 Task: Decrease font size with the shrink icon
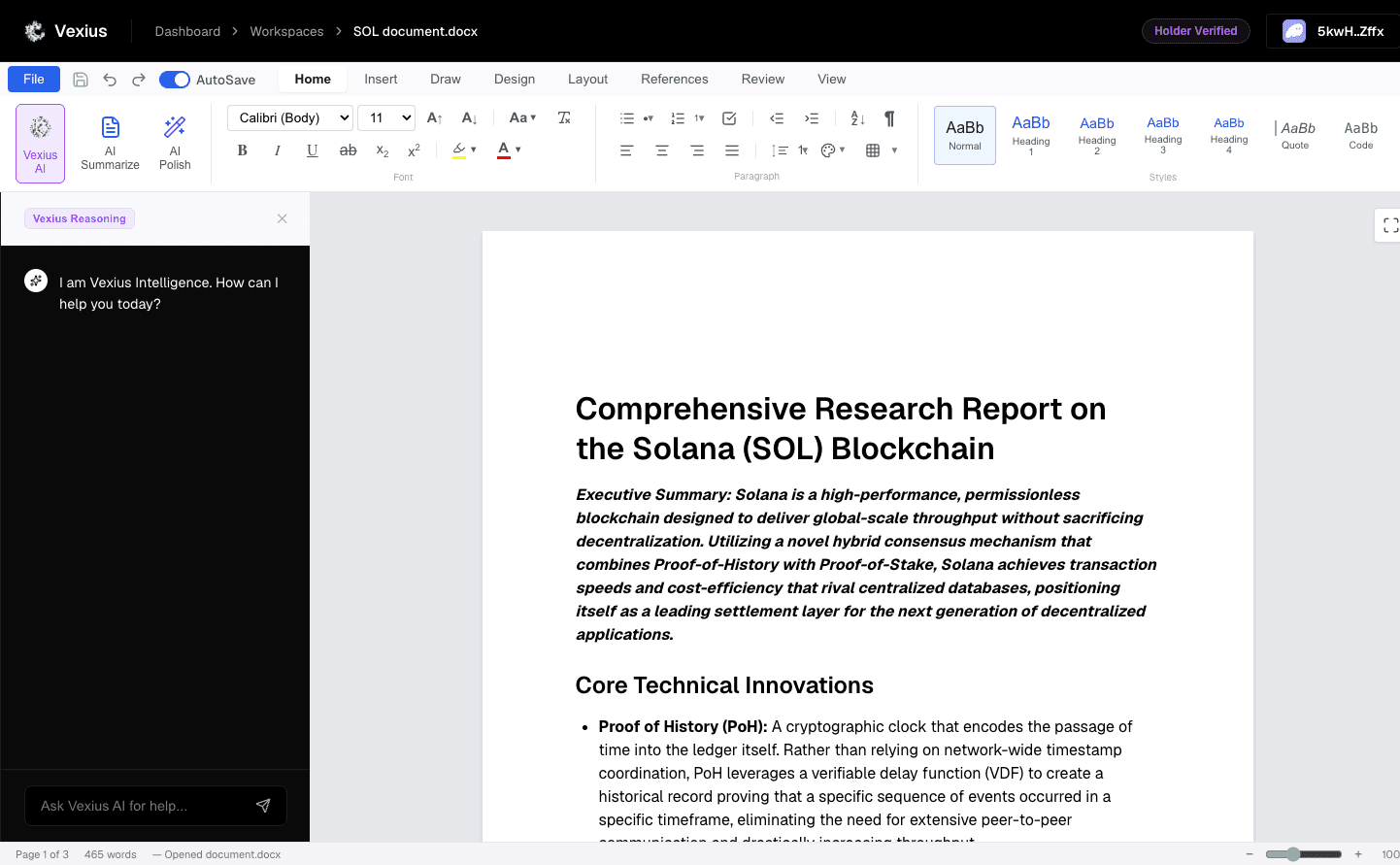[x=470, y=117]
